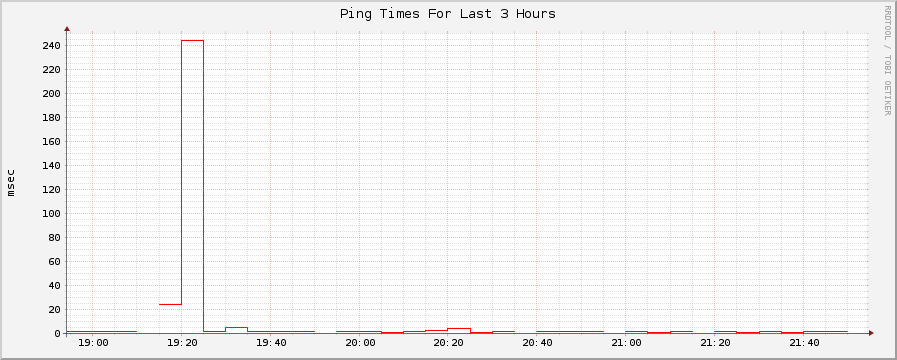
Task: Click the RRDTOOL / TOBI OETIKER watermark
Action: 887,60
